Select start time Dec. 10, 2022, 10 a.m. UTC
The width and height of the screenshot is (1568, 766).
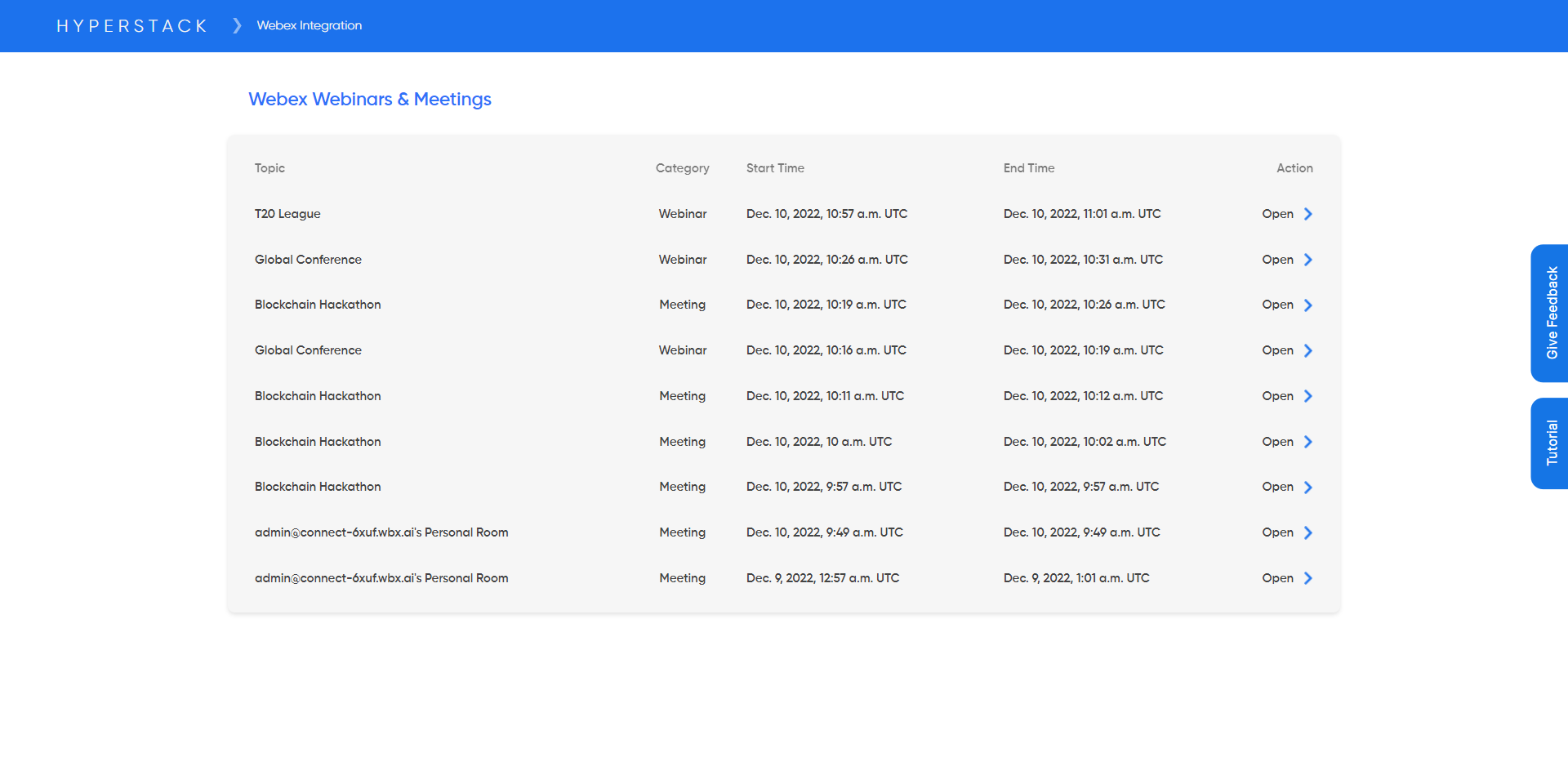819,442
